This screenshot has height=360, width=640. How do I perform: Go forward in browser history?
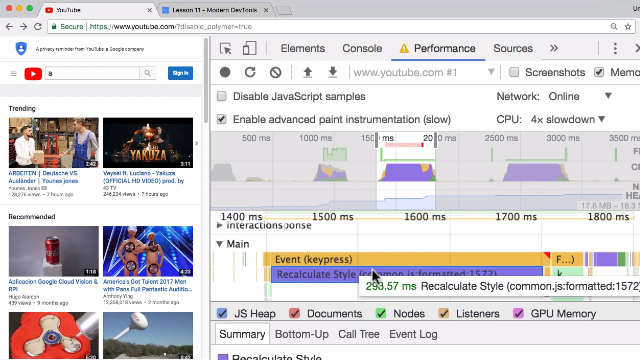pyautogui.click(x=24, y=27)
